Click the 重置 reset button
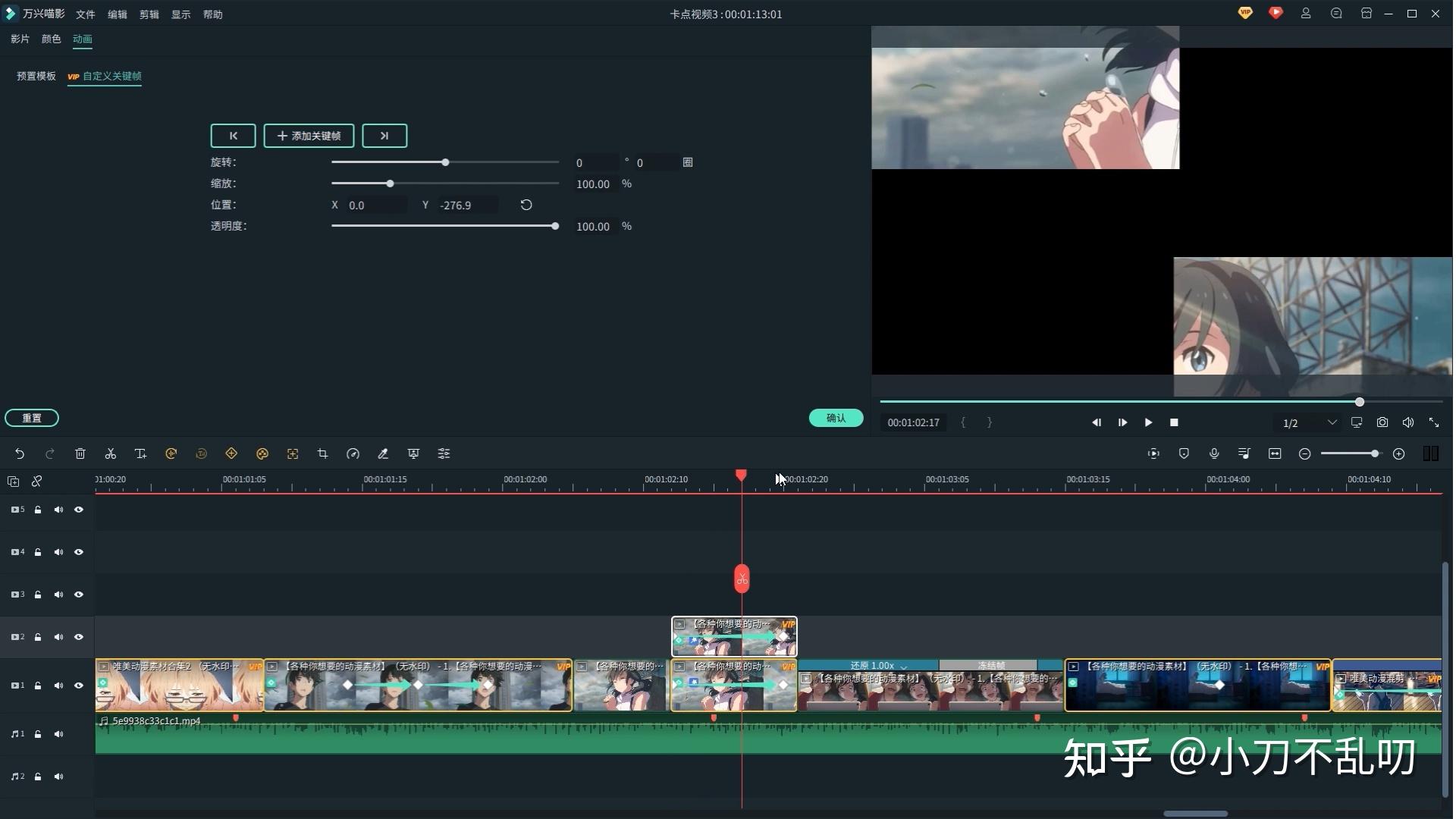The width and height of the screenshot is (1456, 819). pyautogui.click(x=32, y=418)
